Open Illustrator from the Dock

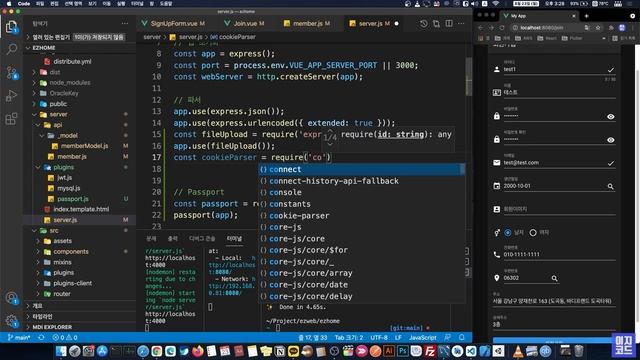click(389, 351)
